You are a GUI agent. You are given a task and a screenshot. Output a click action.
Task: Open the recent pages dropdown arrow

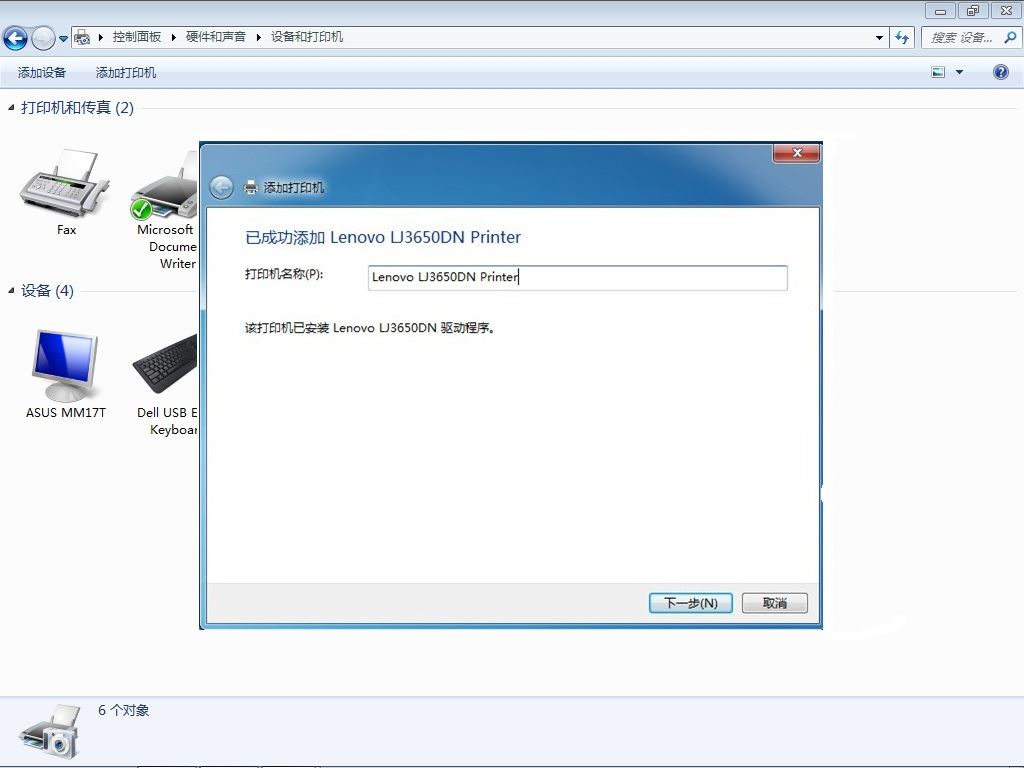pyautogui.click(x=63, y=39)
